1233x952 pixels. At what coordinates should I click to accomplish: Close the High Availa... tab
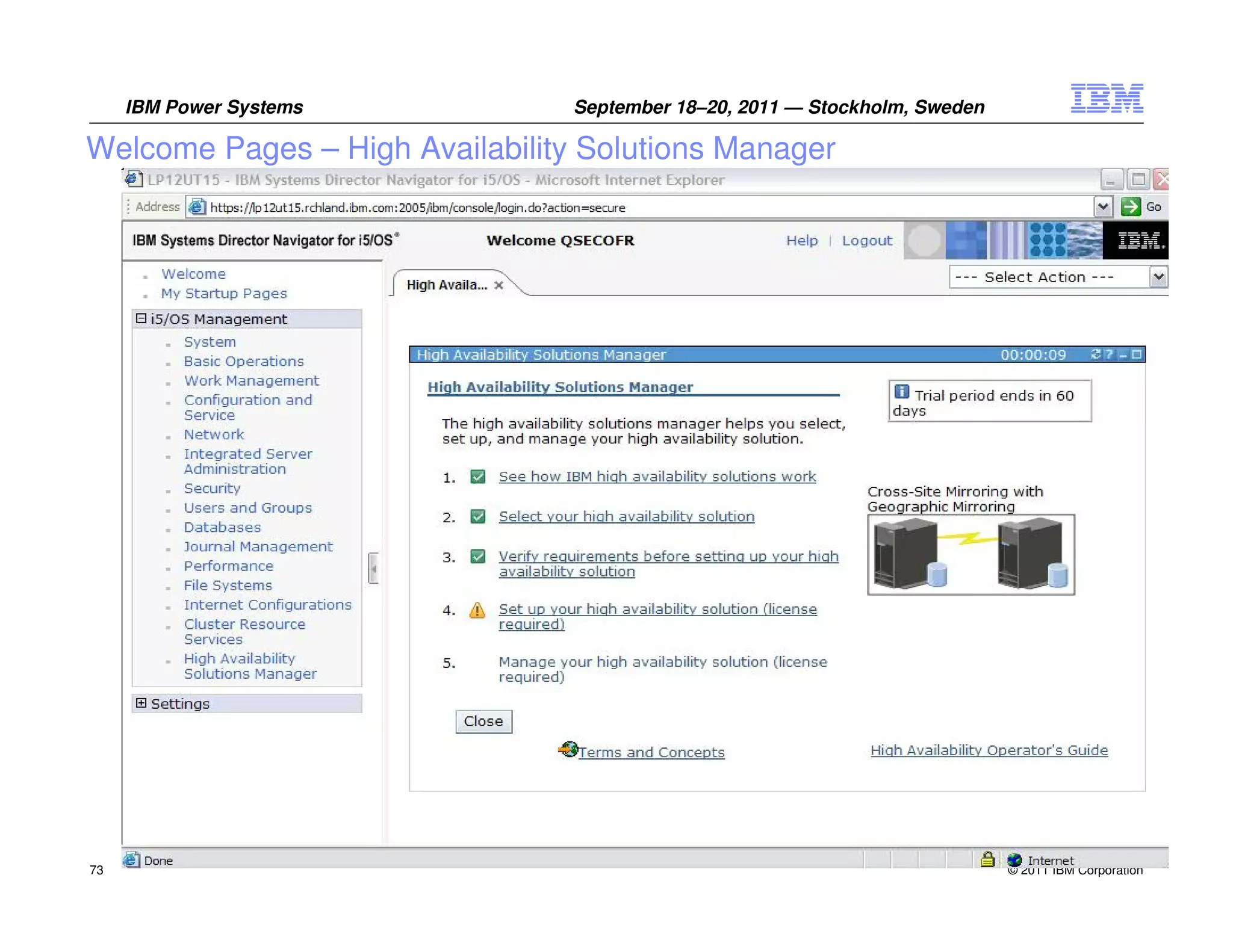coord(498,285)
